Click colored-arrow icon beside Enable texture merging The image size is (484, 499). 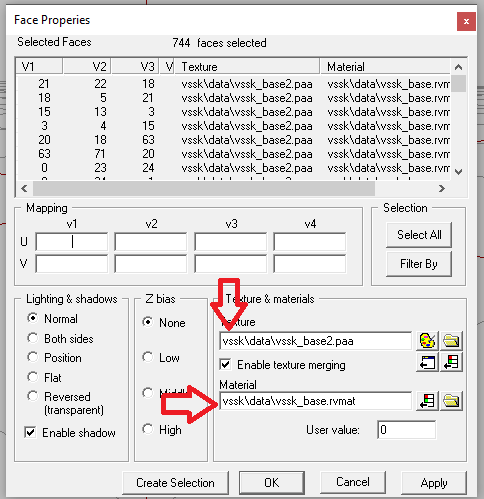tap(451, 363)
